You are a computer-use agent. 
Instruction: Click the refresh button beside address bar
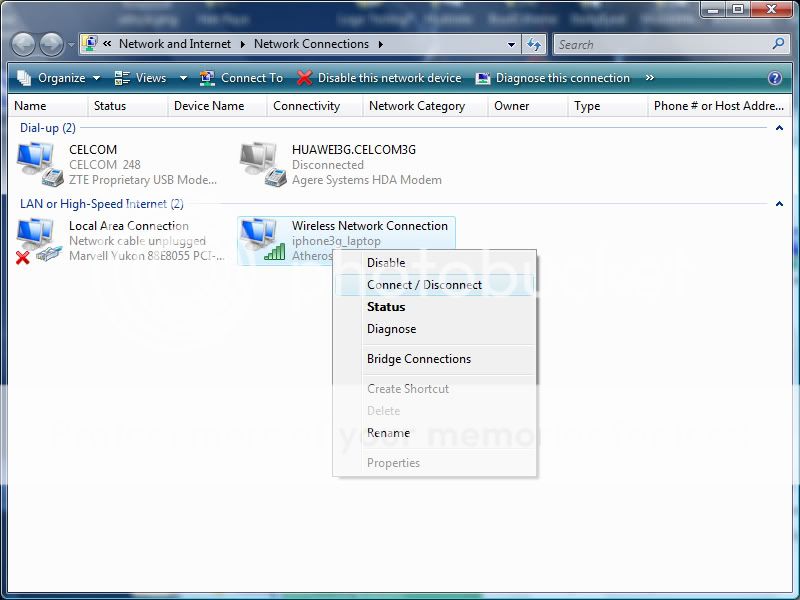point(534,44)
